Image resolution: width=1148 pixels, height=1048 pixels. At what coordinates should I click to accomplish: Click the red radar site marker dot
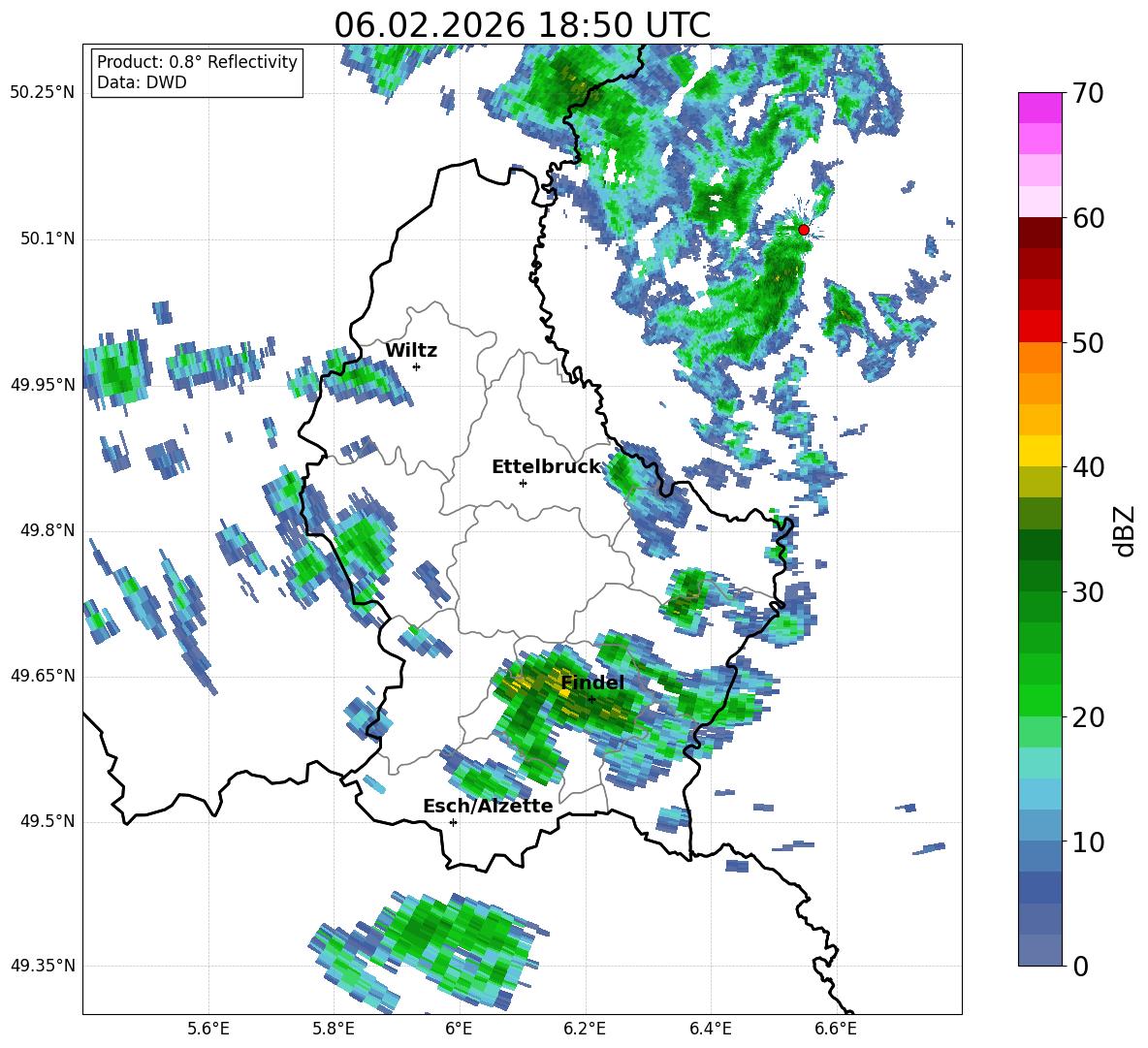click(803, 229)
